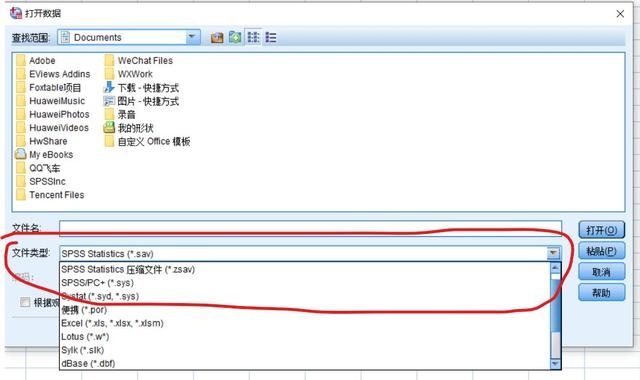Click the up-one-level folder icon
This screenshot has height=380, width=640.
(217, 38)
